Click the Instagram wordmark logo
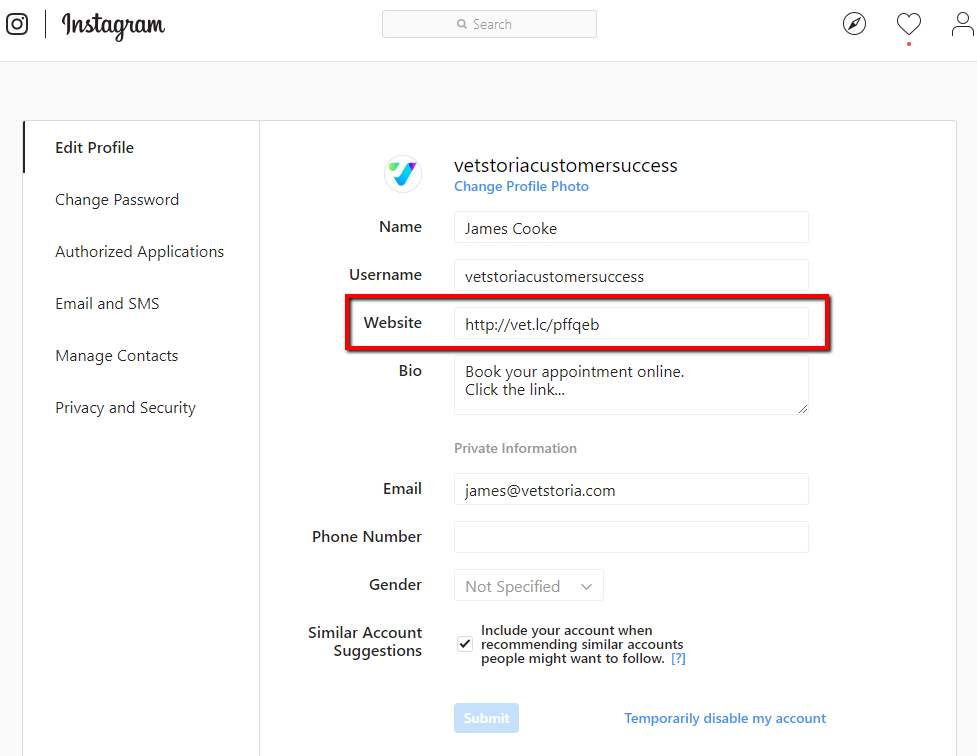The image size is (977, 756). pos(113,26)
